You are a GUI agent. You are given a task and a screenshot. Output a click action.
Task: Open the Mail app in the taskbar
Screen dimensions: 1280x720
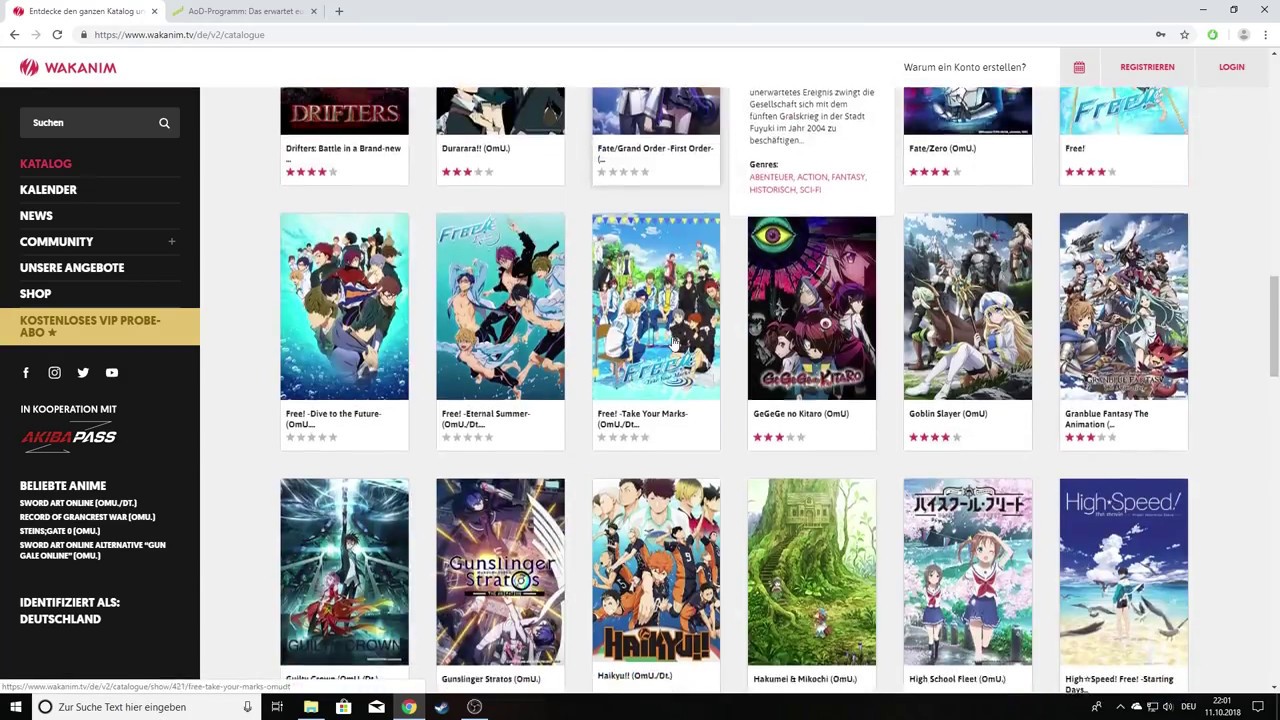tap(376, 707)
